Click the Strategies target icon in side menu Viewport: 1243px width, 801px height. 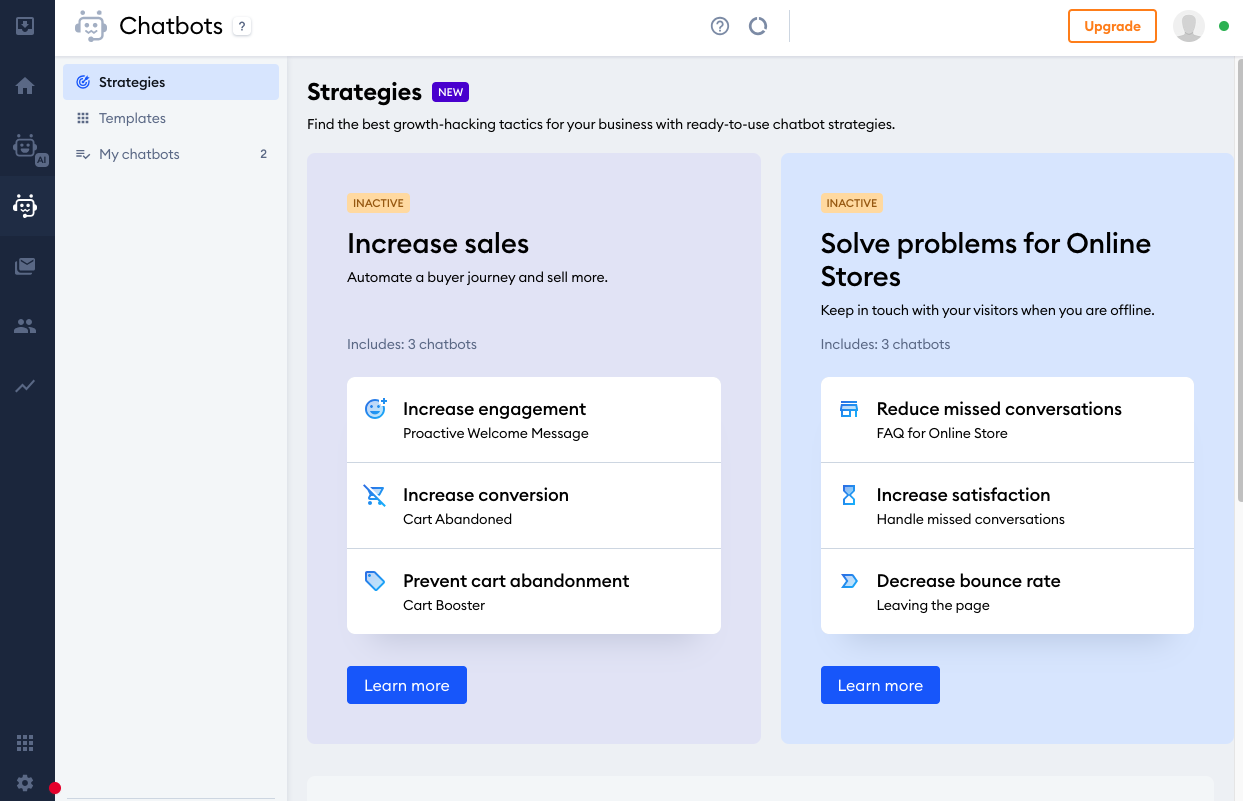(x=83, y=82)
